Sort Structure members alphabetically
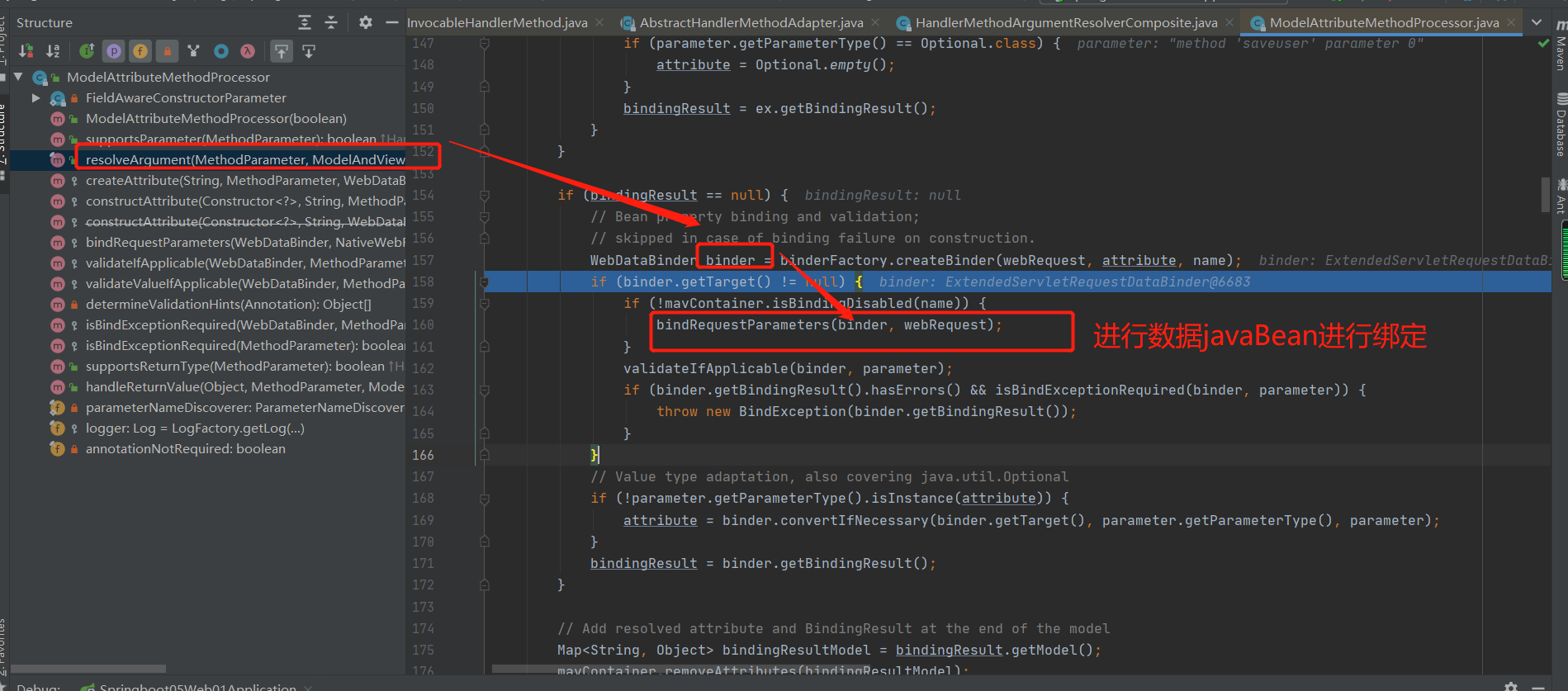Image resolution: width=1568 pixels, height=691 pixels. (53, 51)
